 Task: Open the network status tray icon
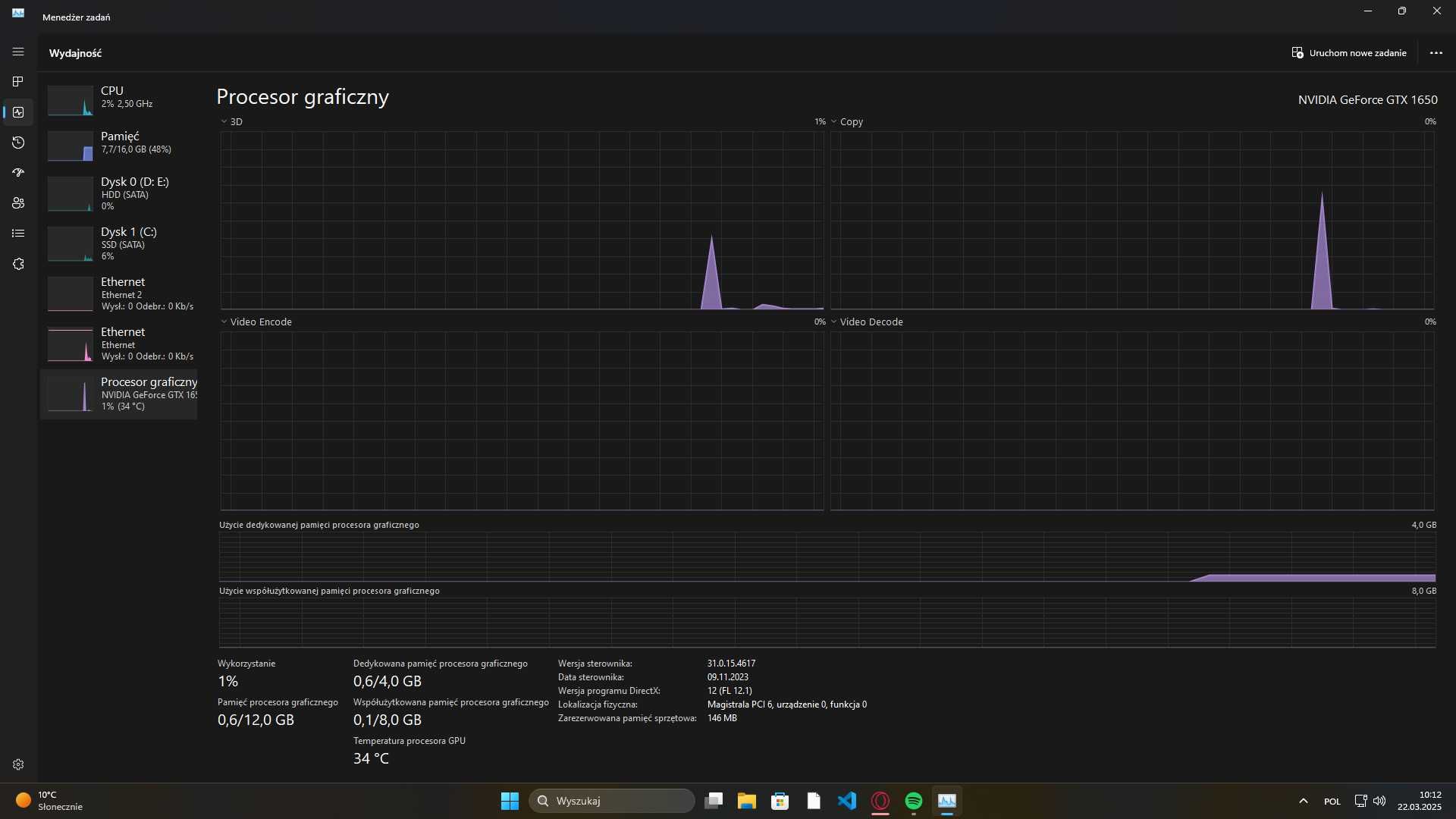pyautogui.click(x=1360, y=801)
